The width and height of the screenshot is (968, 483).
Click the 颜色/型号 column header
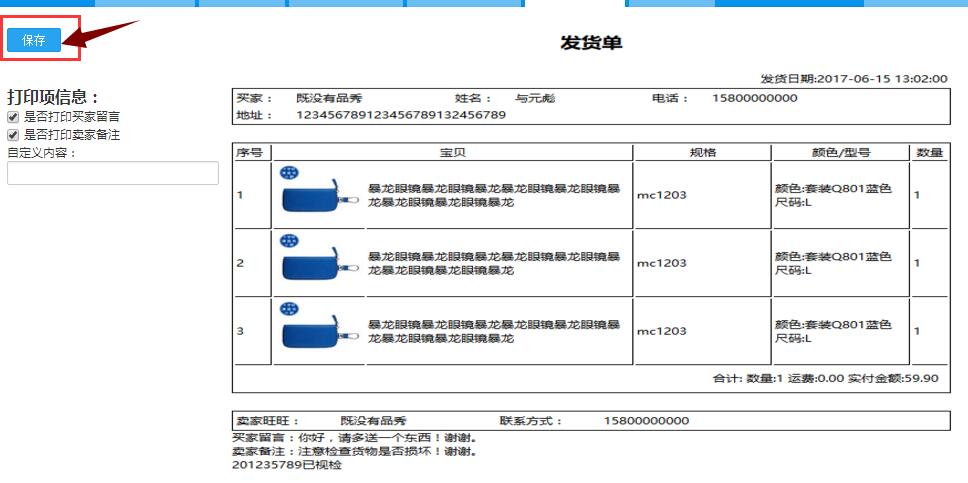click(x=840, y=153)
